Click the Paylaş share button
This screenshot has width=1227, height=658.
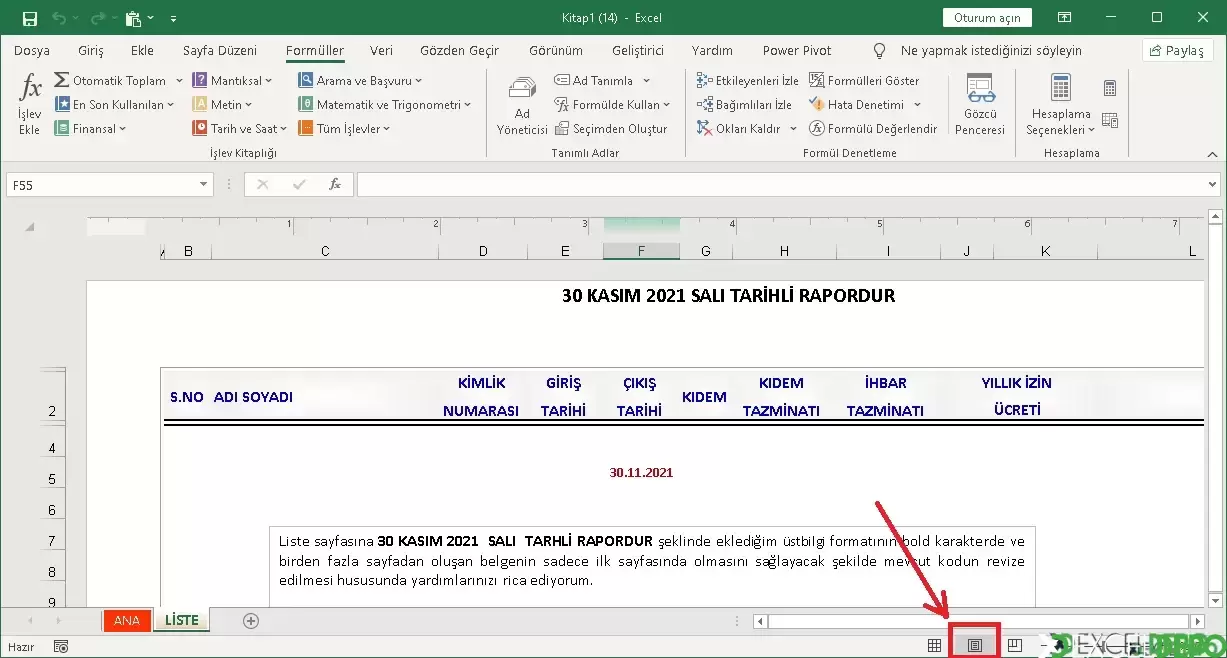pyautogui.click(x=1177, y=50)
